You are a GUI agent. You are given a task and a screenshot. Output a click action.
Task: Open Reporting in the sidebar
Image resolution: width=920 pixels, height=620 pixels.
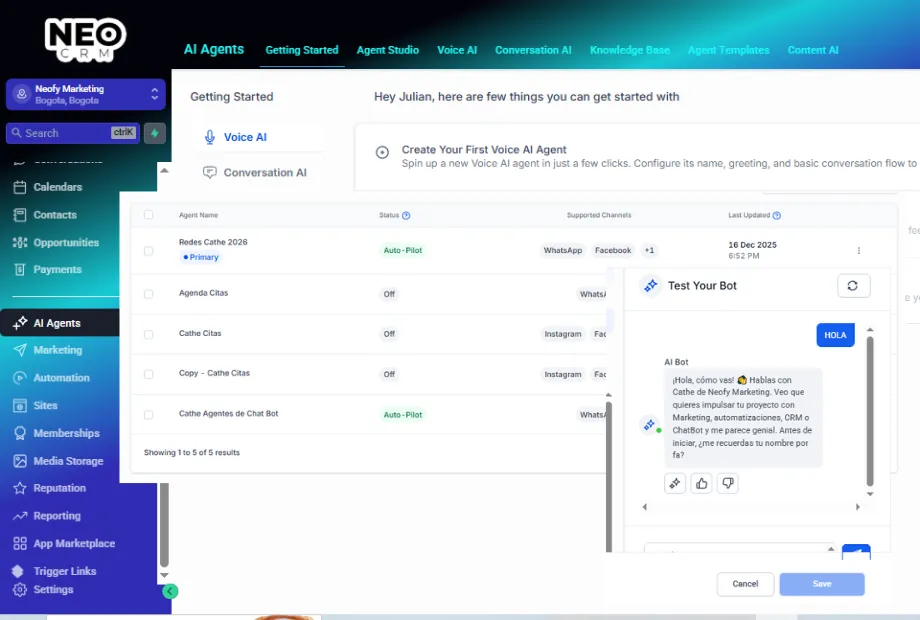point(57,516)
